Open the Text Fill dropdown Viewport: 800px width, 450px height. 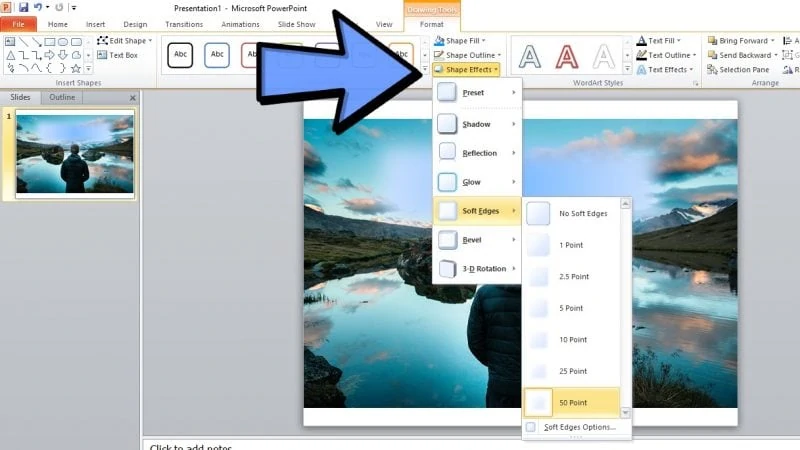point(659,40)
